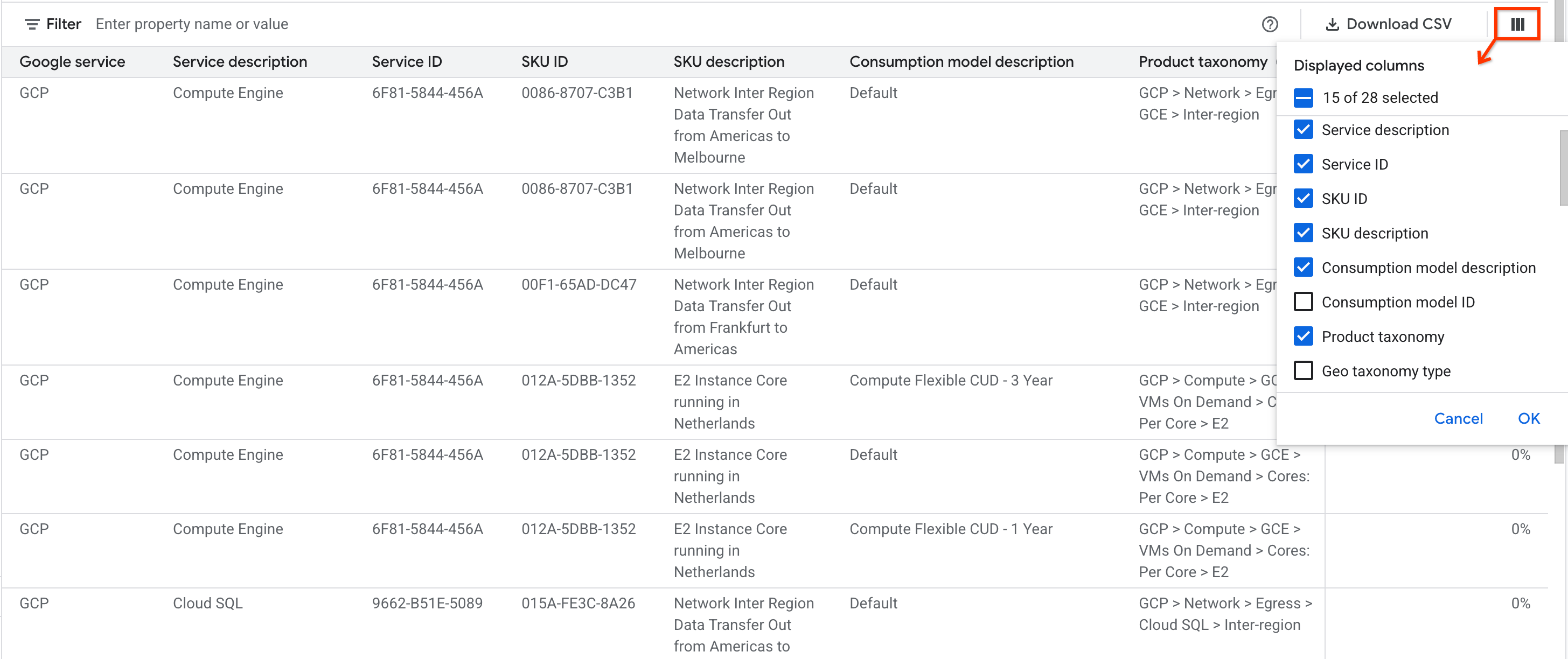Disable the Product taxonomy column

pos(1303,336)
